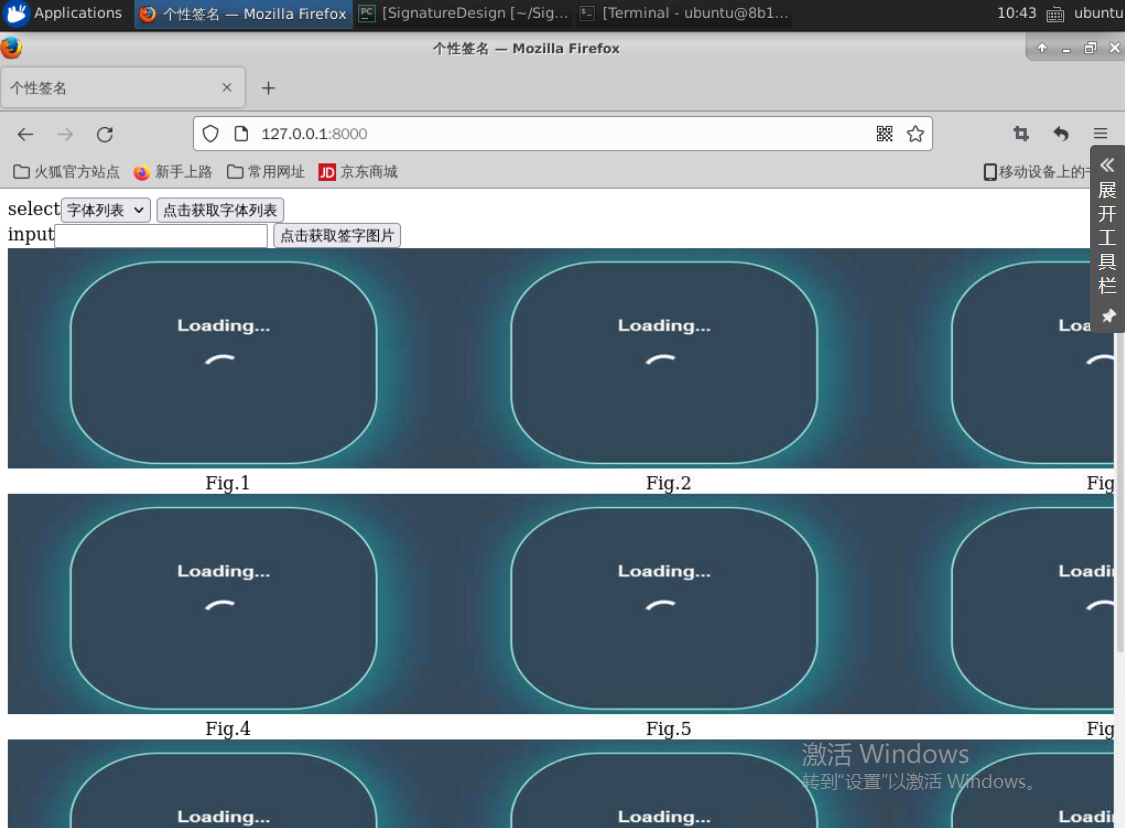Click the undo arrow toolbar icon
This screenshot has width=1125, height=828.
click(x=1061, y=134)
